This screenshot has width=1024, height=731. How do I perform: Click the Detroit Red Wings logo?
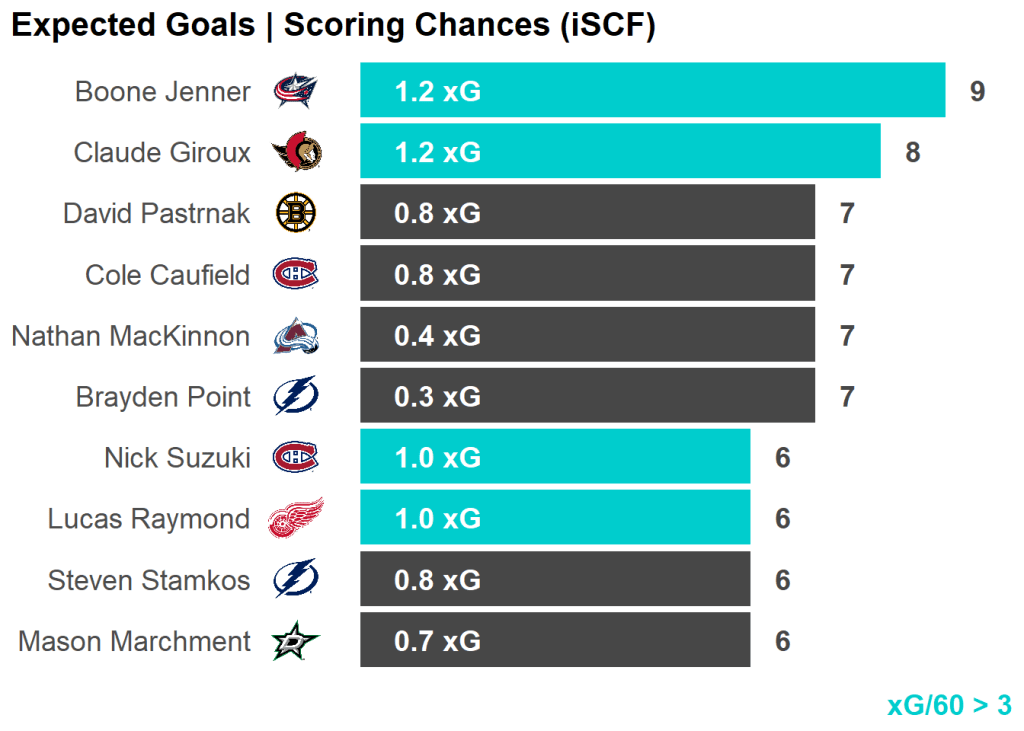[x=296, y=519]
